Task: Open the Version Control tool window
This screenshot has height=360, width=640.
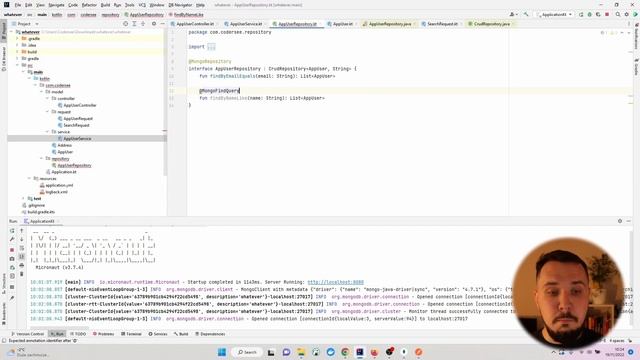Action: [x=27, y=334]
